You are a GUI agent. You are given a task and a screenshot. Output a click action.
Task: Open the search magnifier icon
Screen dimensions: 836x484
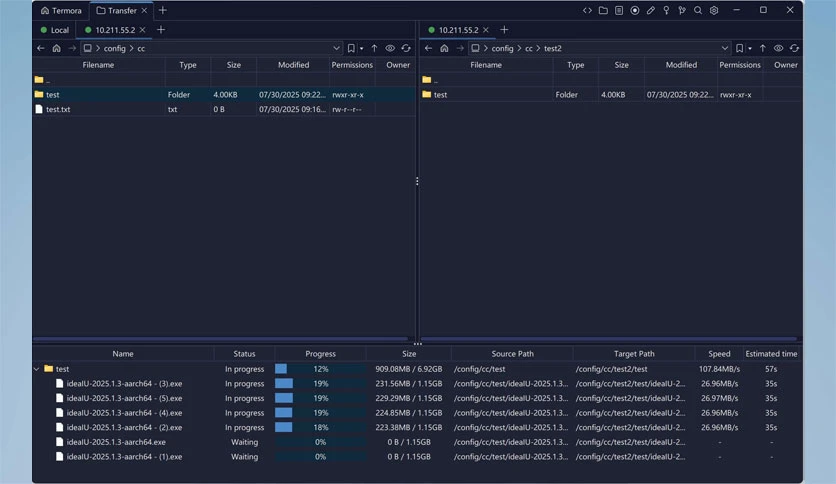pos(698,10)
